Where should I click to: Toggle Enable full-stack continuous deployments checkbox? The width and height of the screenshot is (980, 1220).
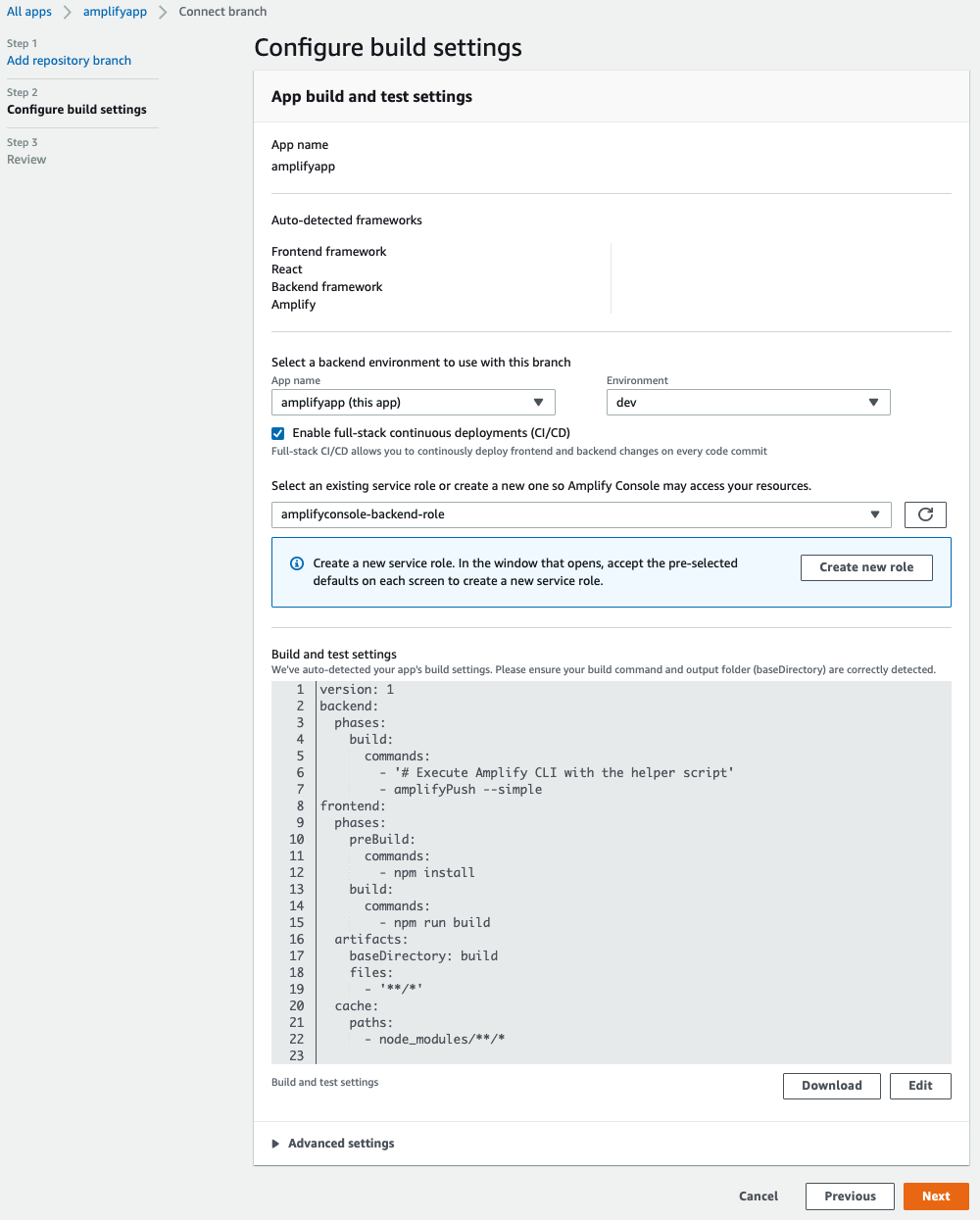[x=278, y=433]
